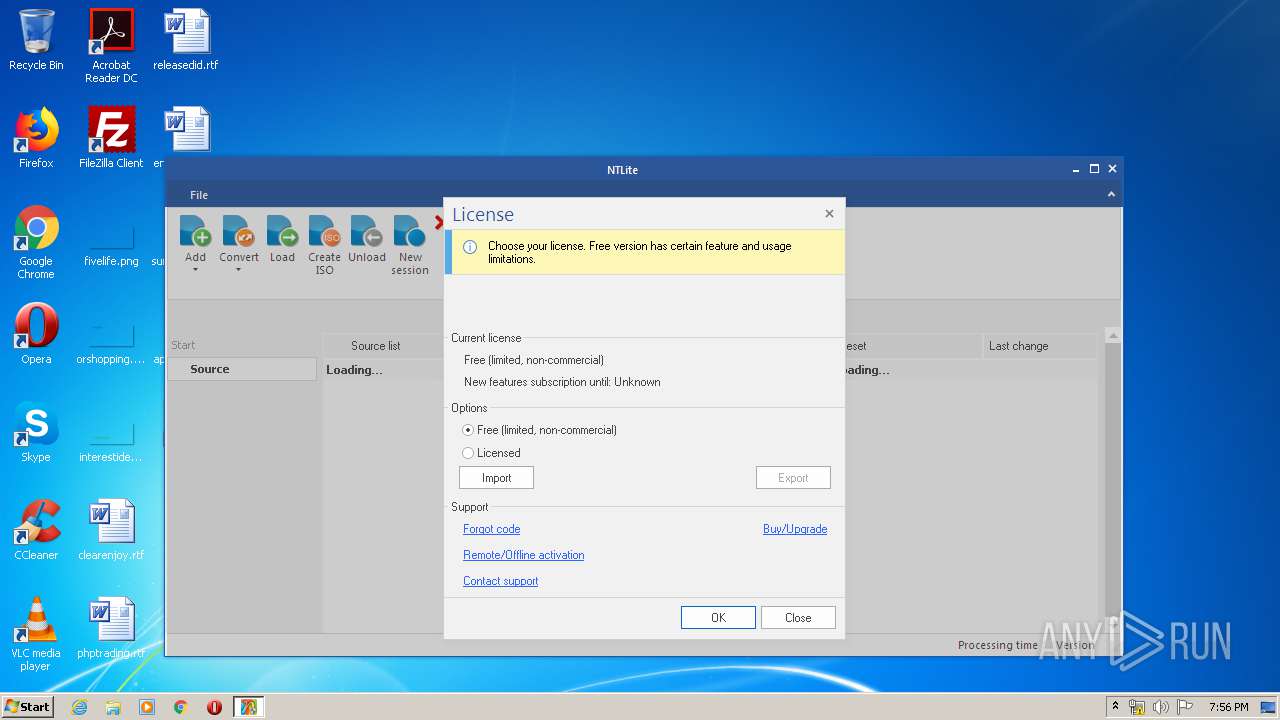Open Opera from the taskbar
The height and width of the screenshot is (720, 1280).
click(214, 707)
